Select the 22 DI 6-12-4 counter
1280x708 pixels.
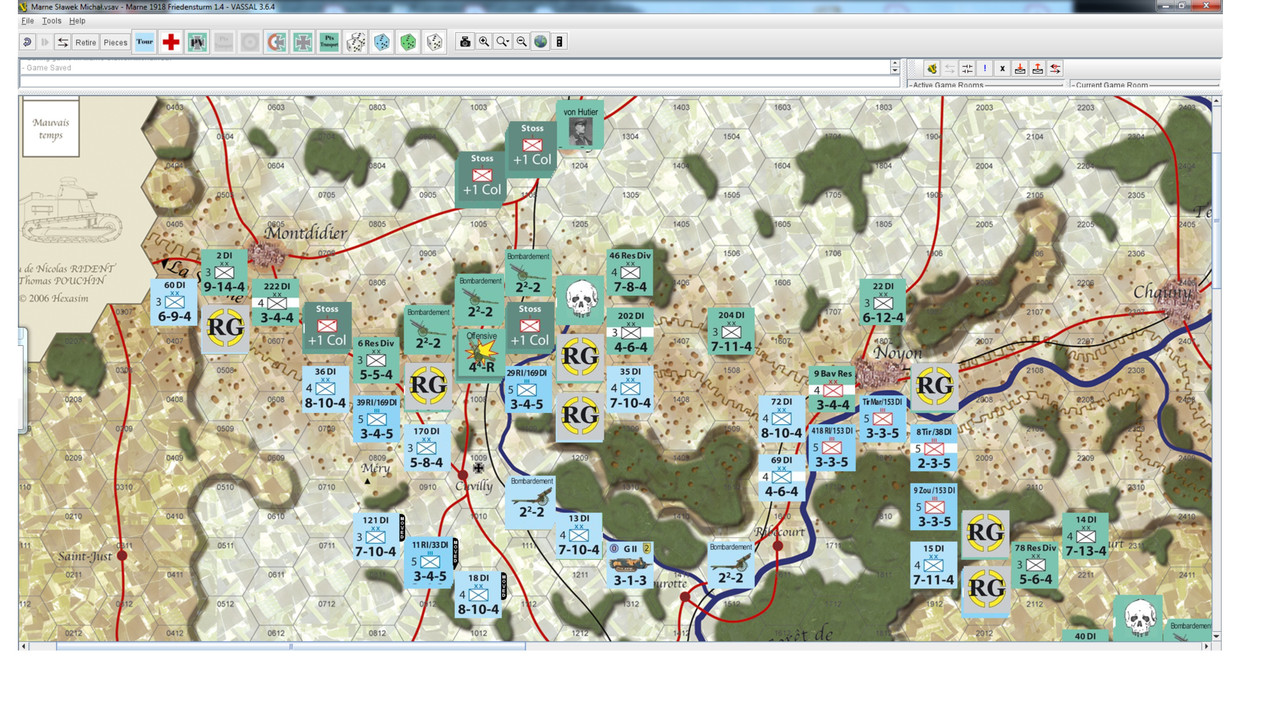882,303
